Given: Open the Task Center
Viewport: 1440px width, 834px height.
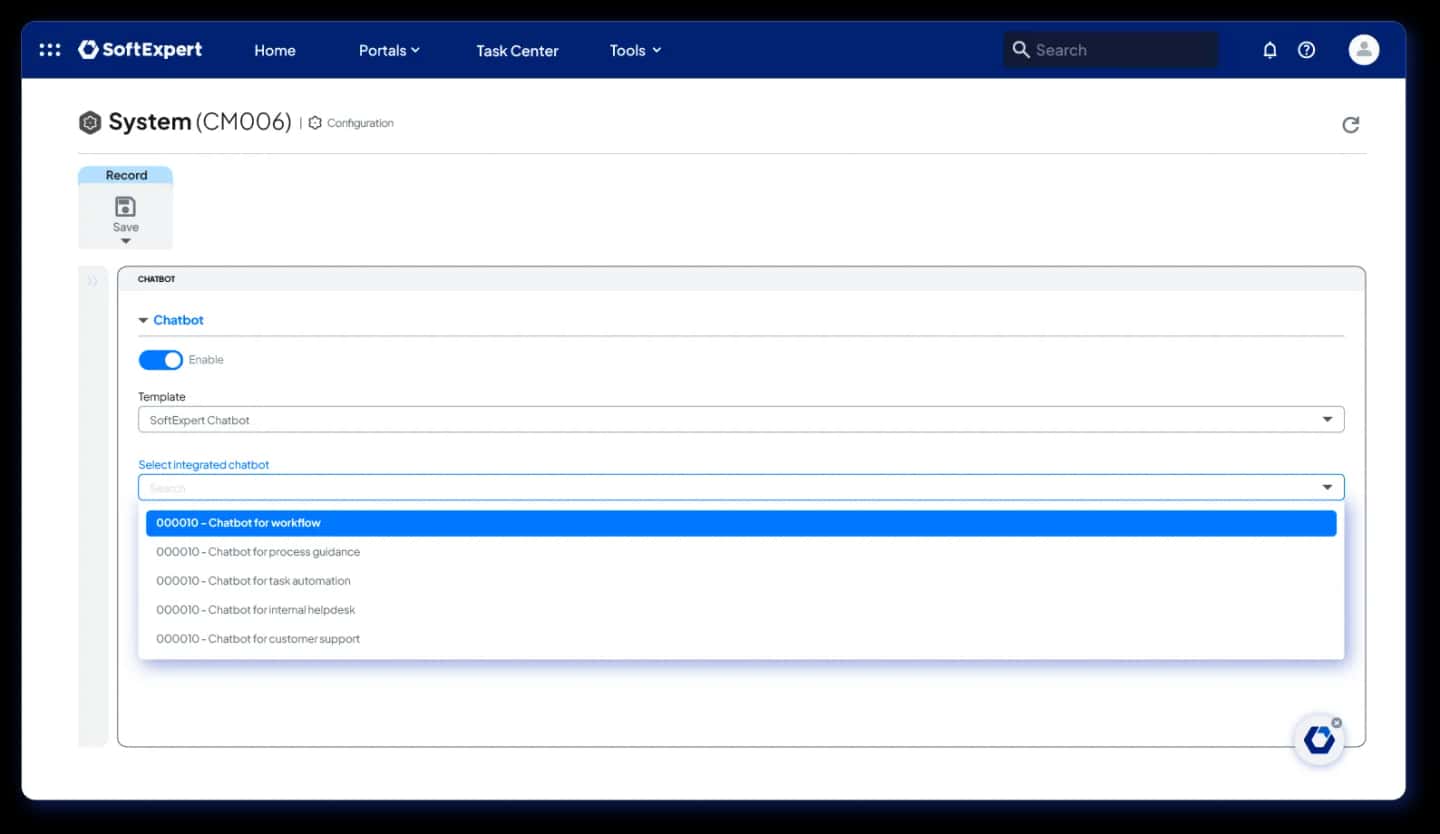Looking at the screenshot, I should coord(517,50).
